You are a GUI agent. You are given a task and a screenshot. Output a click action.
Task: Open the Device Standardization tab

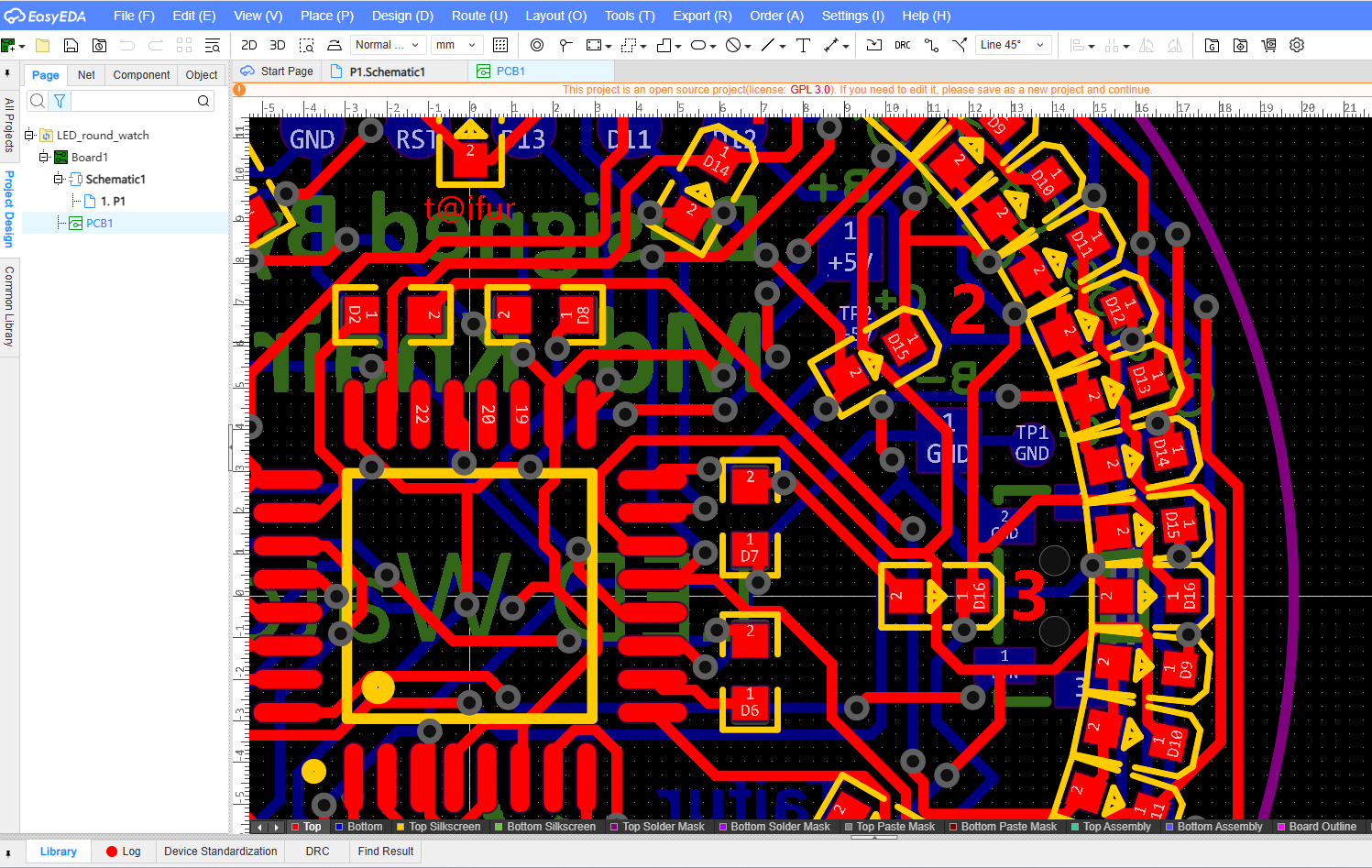[x=221, y=852]
